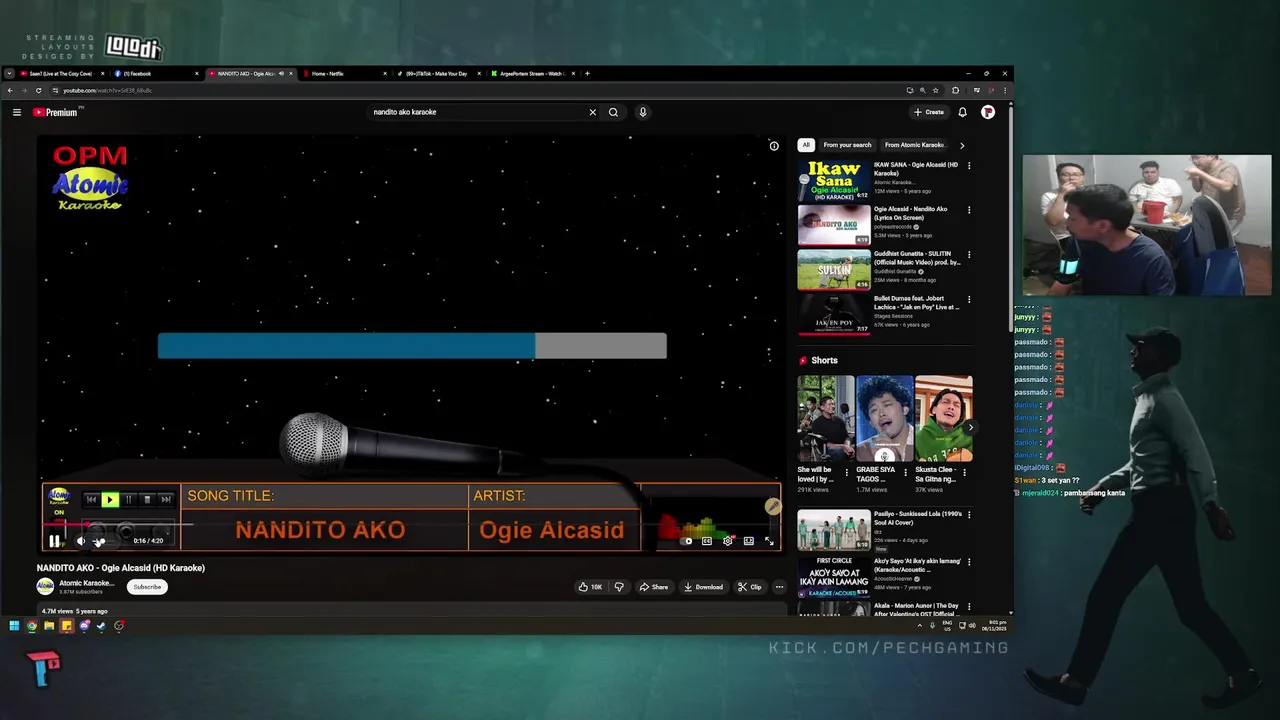Open the 'GRABE SIYA TAGOS' short
Screen dimensions: 1280x720
coord(885,419)
